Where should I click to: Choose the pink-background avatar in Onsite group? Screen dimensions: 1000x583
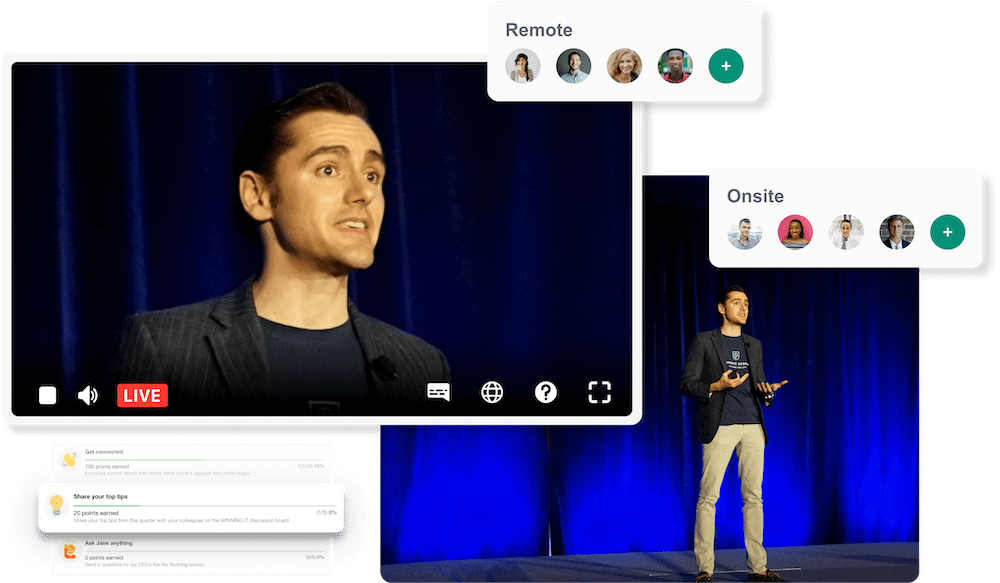point(795,232)
